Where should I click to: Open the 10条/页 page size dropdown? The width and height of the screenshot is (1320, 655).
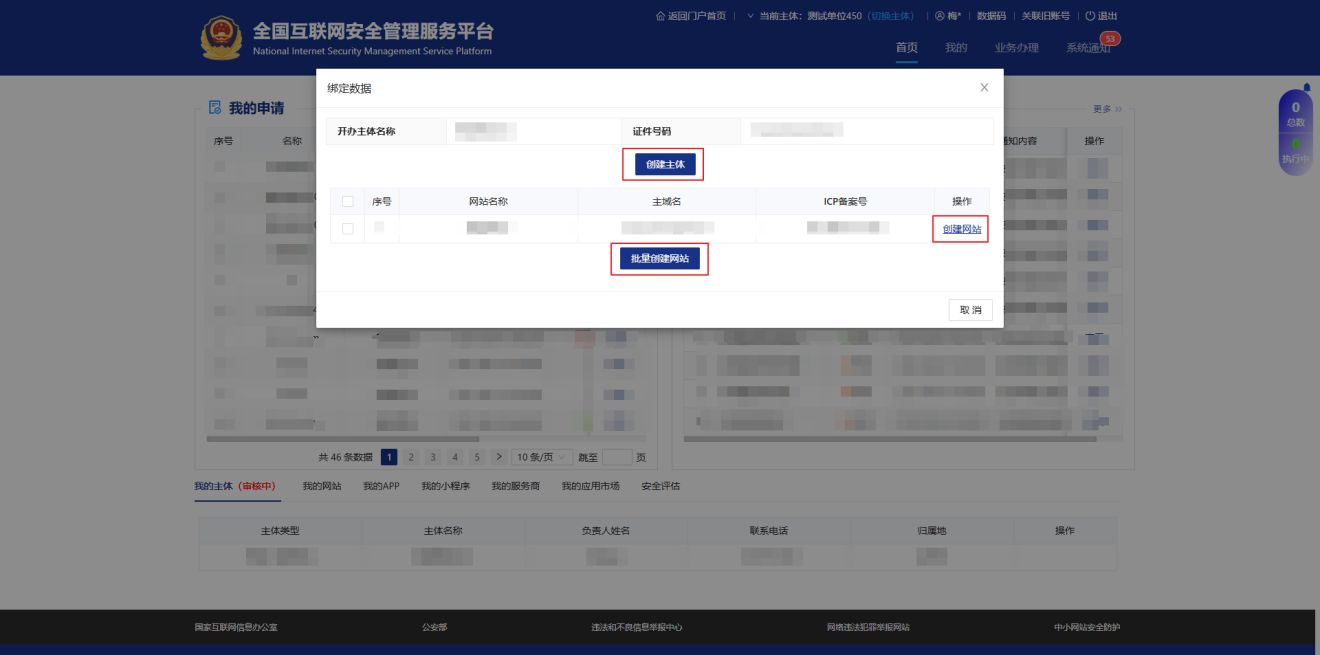[x=540, y=457]
